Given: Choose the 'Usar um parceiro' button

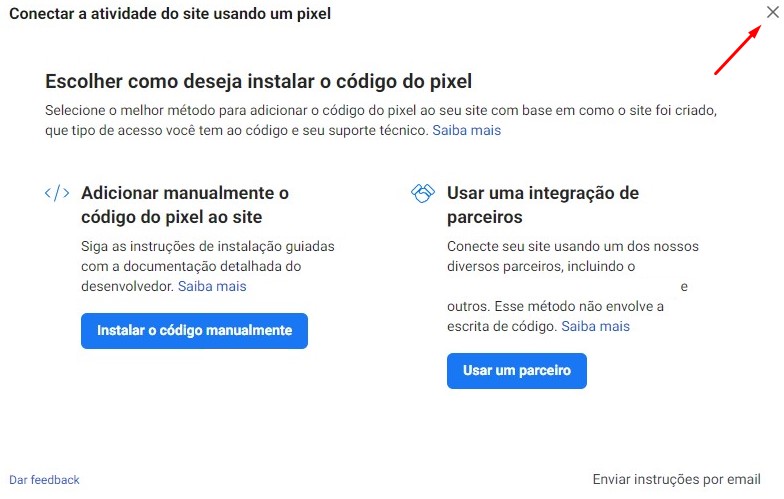Looking at the screenshot, I should point(516,371).
